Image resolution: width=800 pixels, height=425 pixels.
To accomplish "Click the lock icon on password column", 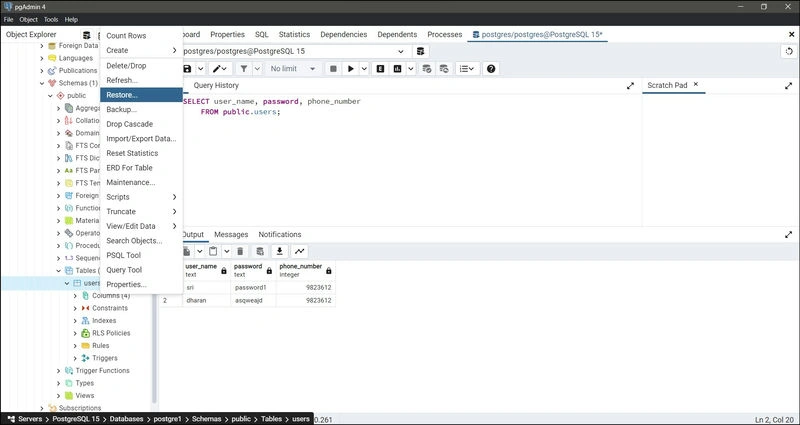I will 269,271.
